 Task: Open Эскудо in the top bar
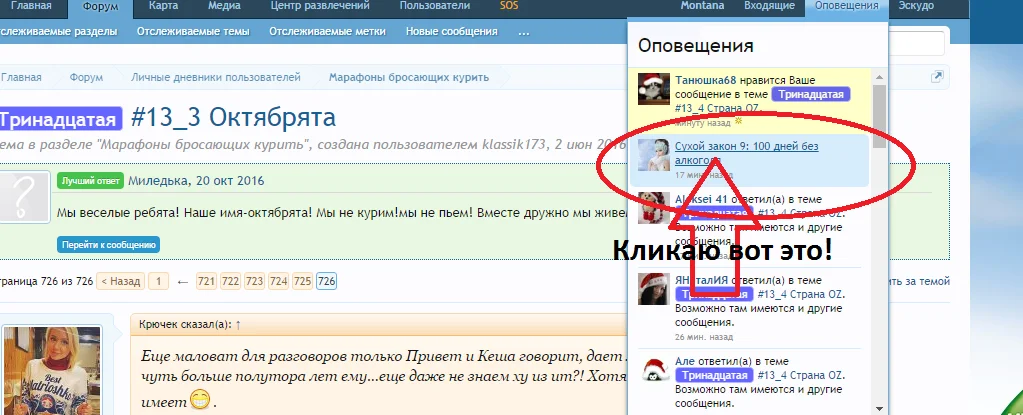(x=916, y=6)
